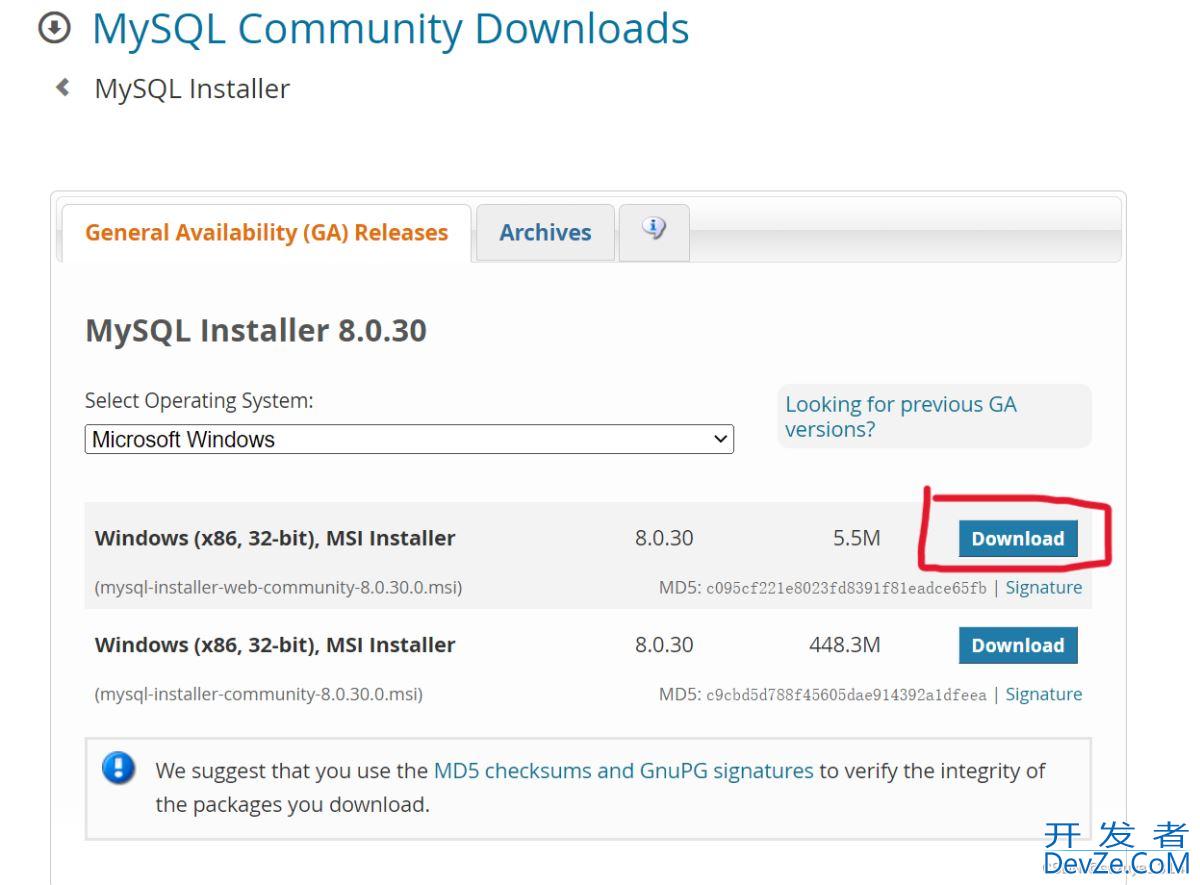Click the download circle icon beside page title
The height and width of the screenshot is (885, 1200).
(x=55, y=29)
